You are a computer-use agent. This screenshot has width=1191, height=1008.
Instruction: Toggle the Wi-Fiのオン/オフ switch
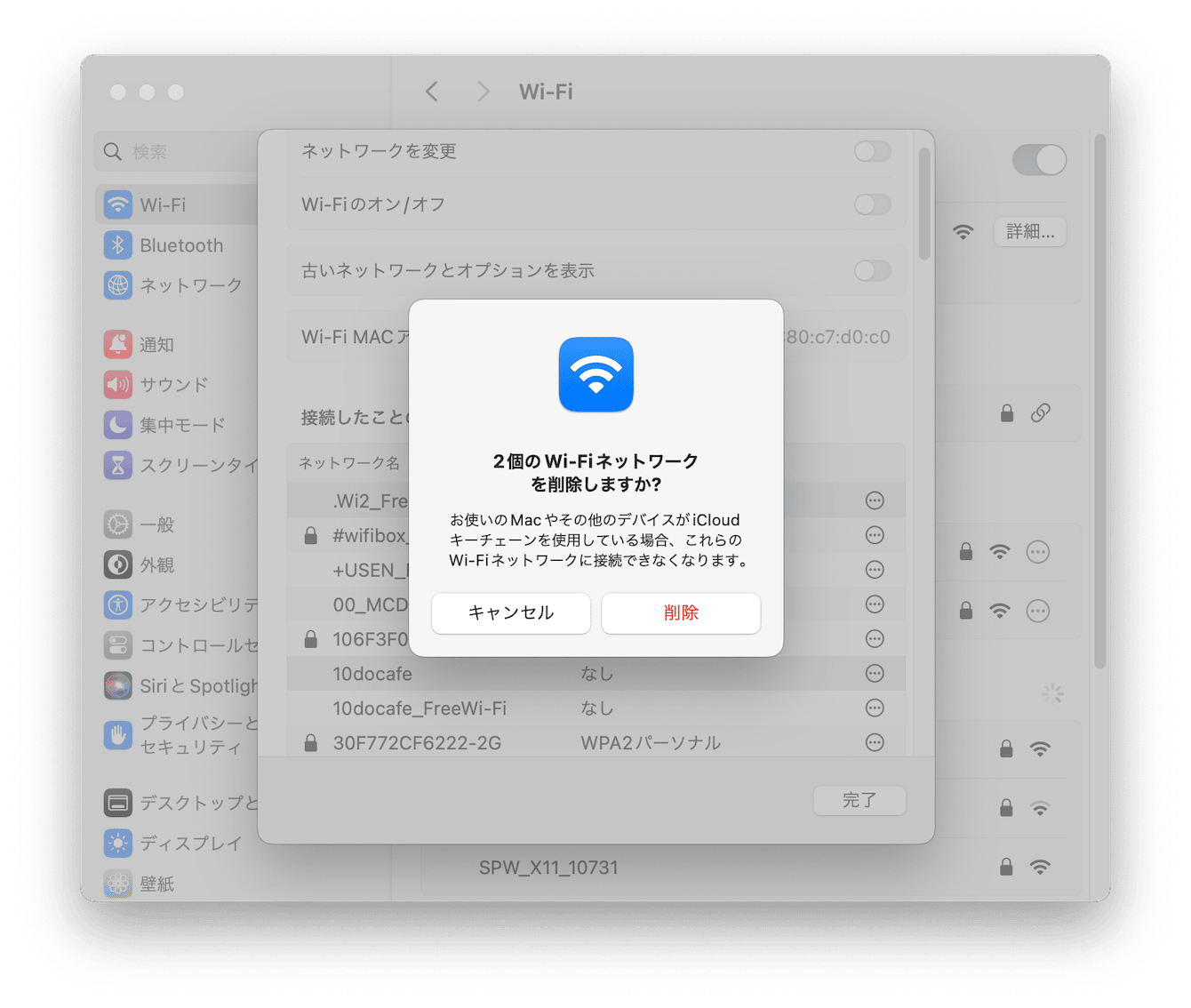[x=872, y=204]
